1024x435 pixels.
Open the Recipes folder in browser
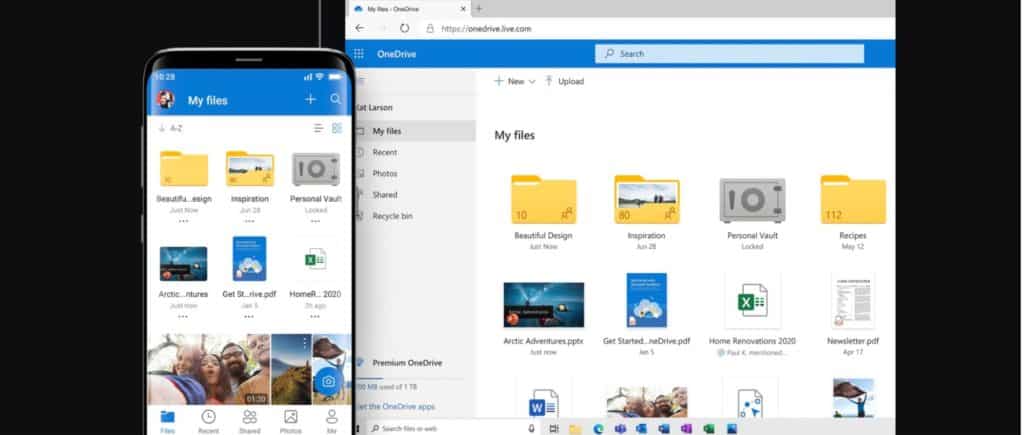[854, 199]
